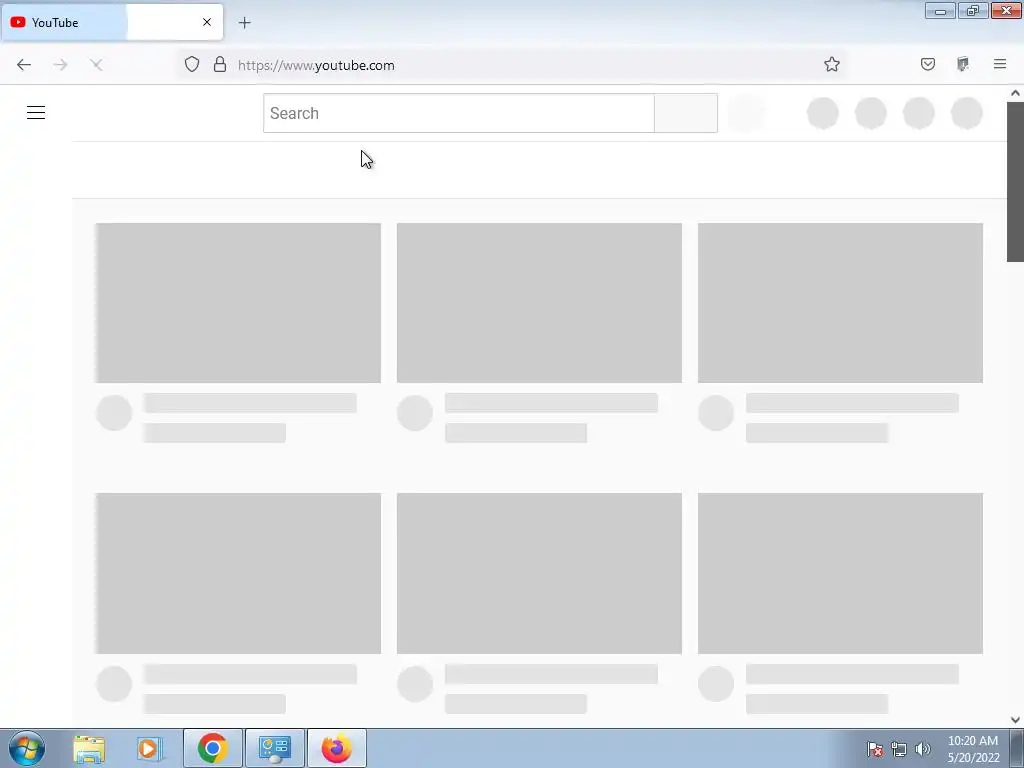Click scrollbar down arrow
The width and height of the screenshot is (1024, 768).
pyautogui.click(x=1015, y=720)
